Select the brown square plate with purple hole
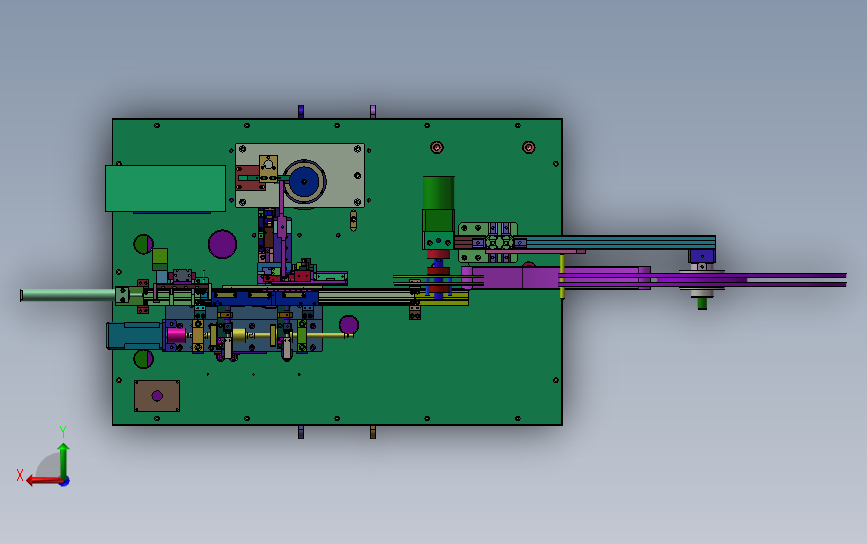This screenshot has height=544, width=867. pos(157,396)
